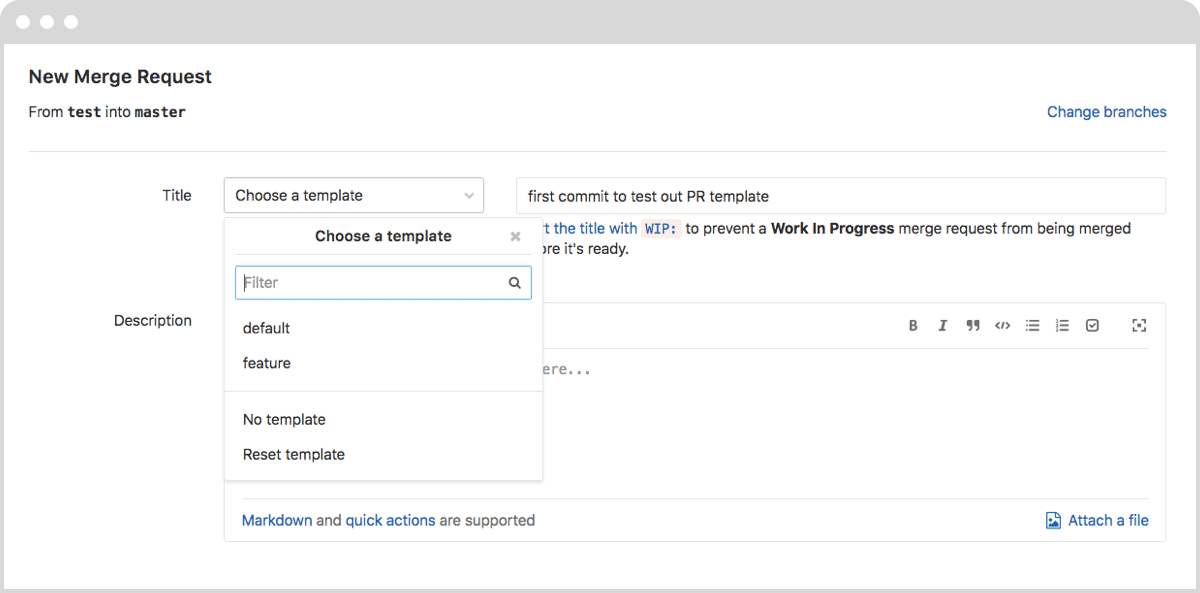Screen dimensions: 1200x593
Task: Add a bullet list in description
Action: [x=1033, y=326]
